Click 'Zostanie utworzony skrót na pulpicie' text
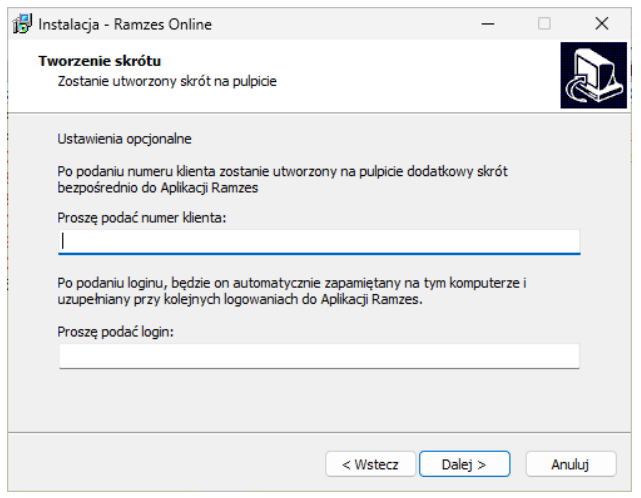 coord(167,81)
